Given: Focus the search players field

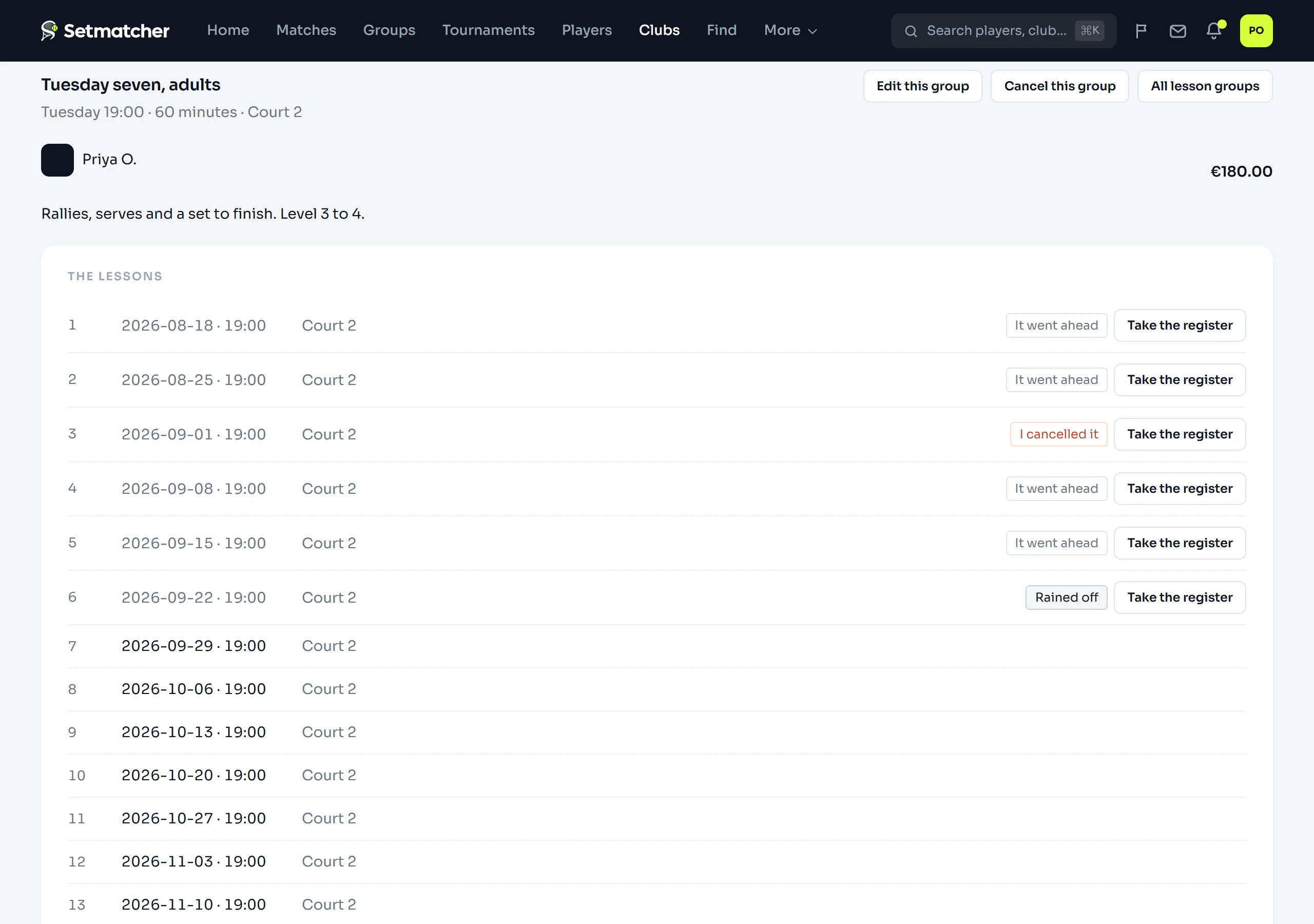Looking at the screenshot, I should 1003,31.
